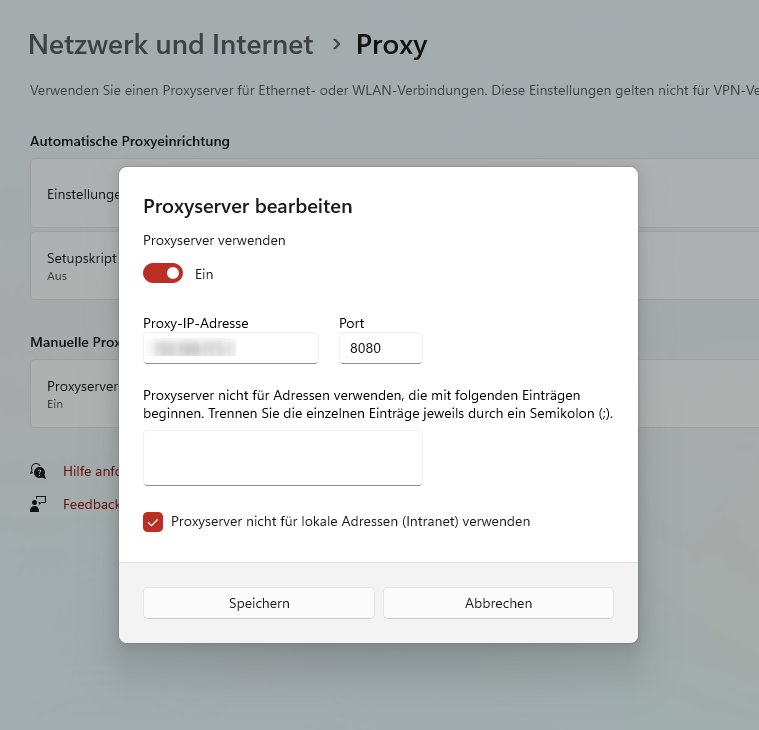This screenshot has height=730, width=759.
Task: Click the Hilfe anfordern help icon
Action: tap(38, 470)
